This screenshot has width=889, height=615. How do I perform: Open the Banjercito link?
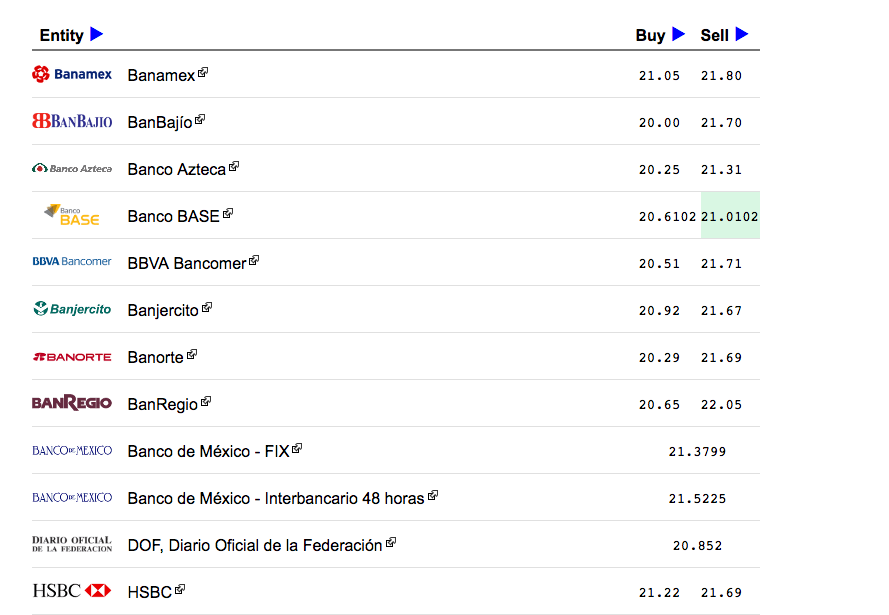[x=165, y=309]
